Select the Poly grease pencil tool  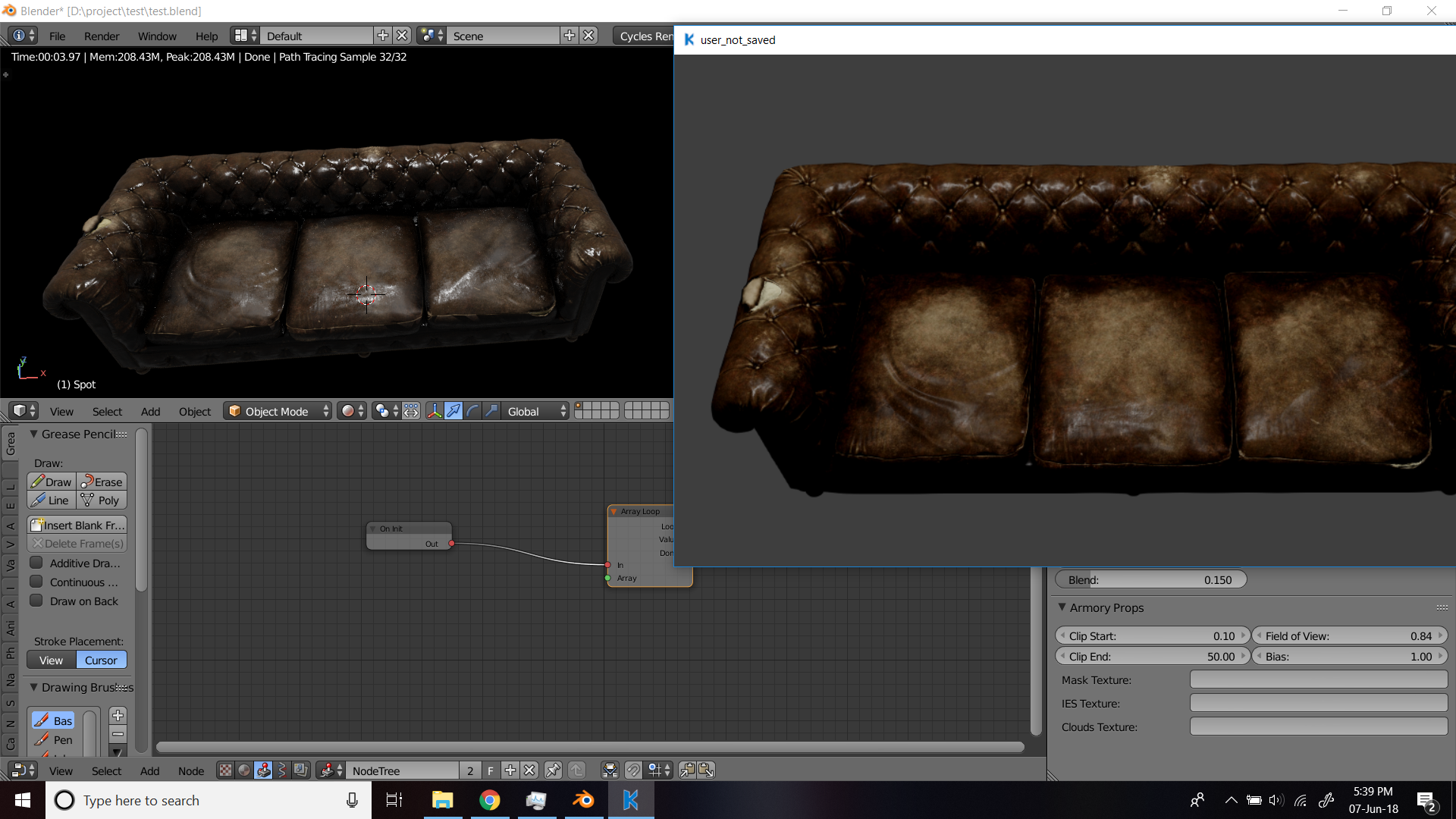102,500
